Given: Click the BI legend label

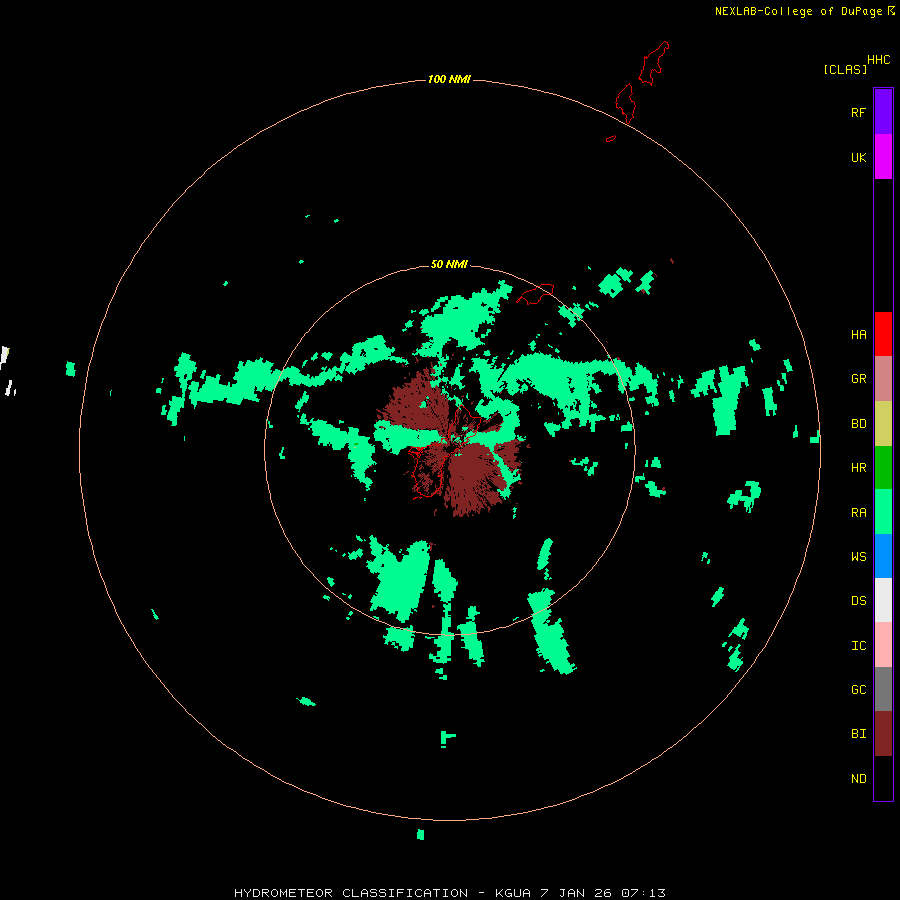Looking at the screenshot, I should point(858,734).
